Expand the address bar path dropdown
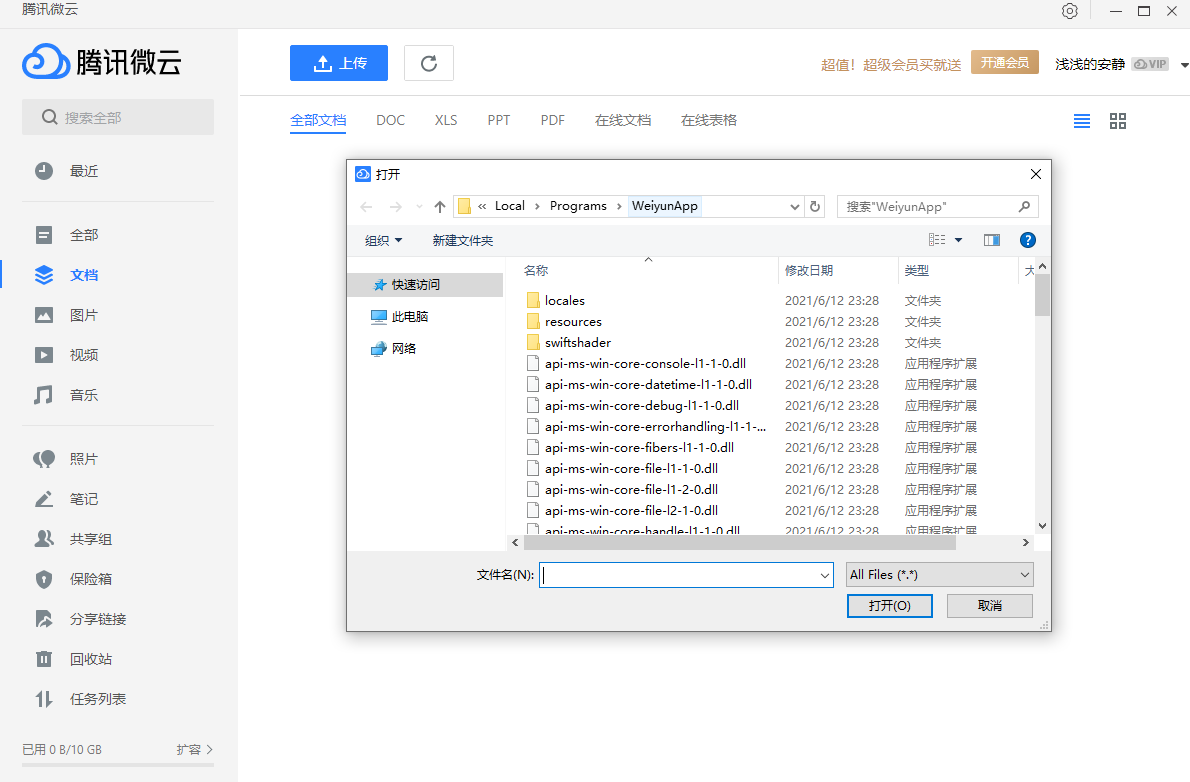Viewport: 1190px width, 782px height. click(794, 206)
